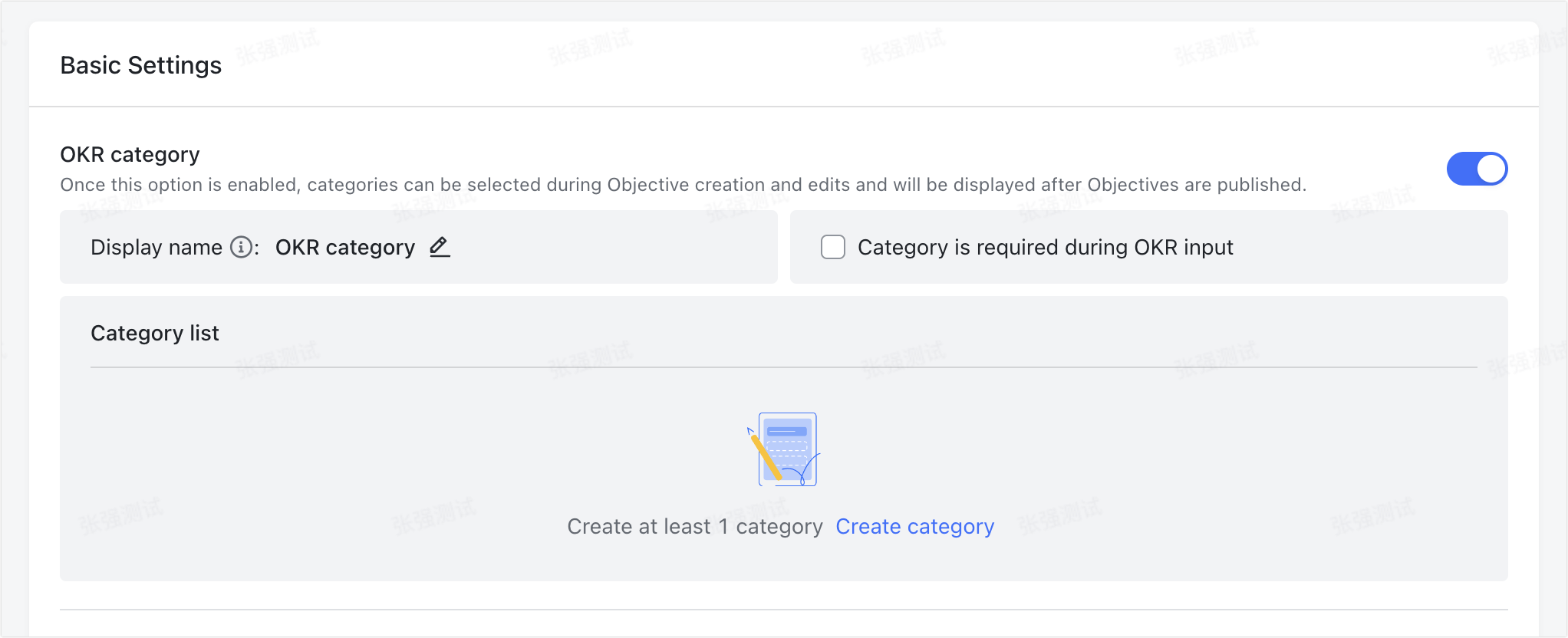Click the "Create at least 1 category" text
Screen dimensions: 1568x638
pos(694,527)
